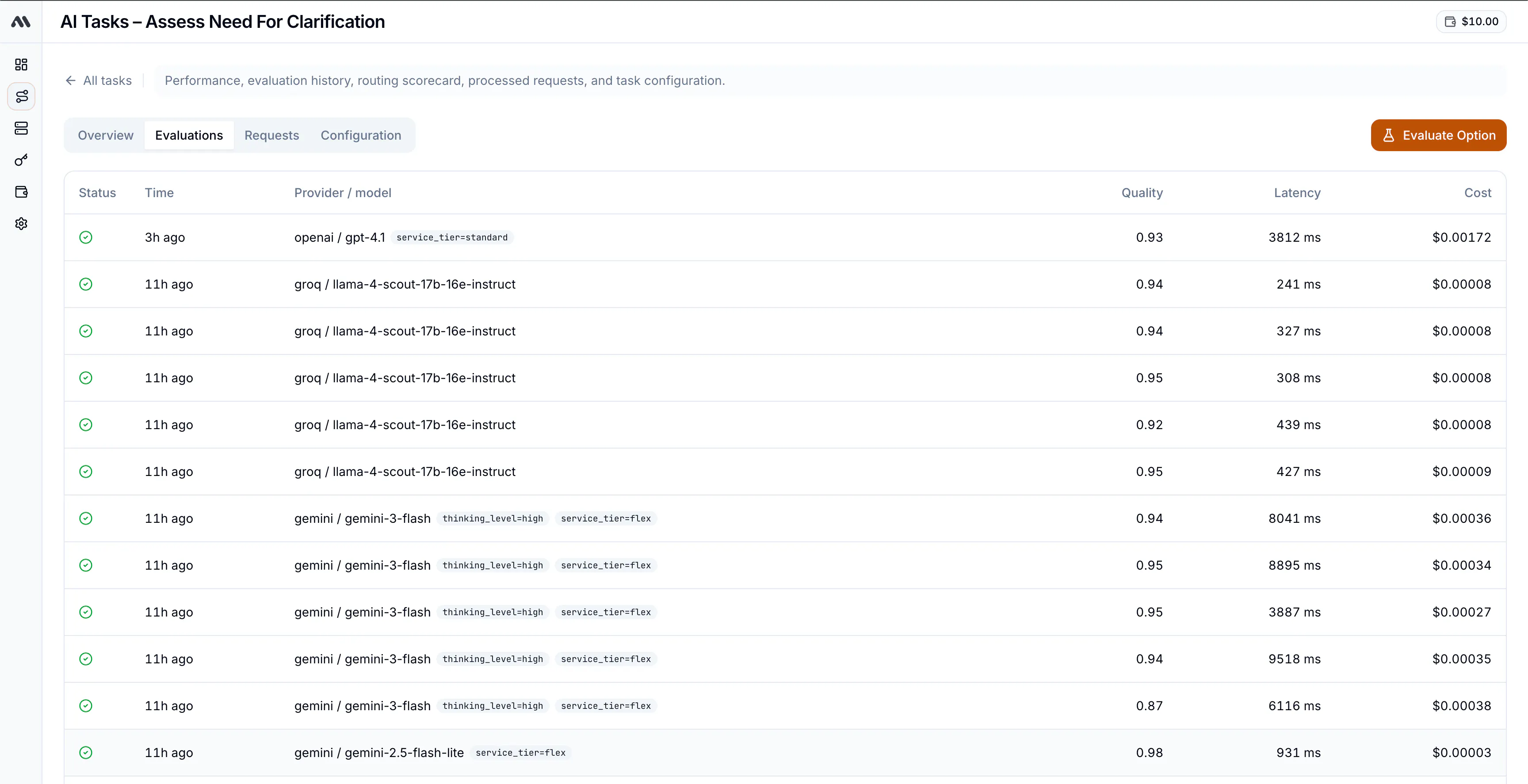
Task: Click the 0.92 quality score
Action: (1149, 425)
